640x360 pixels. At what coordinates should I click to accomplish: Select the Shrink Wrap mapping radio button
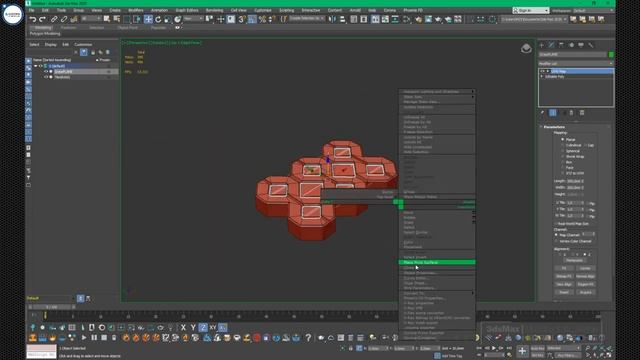tap(562, 157)
